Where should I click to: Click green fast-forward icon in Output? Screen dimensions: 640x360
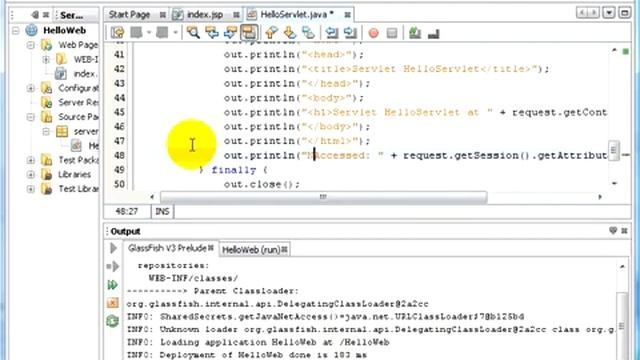tap(113, 285)
